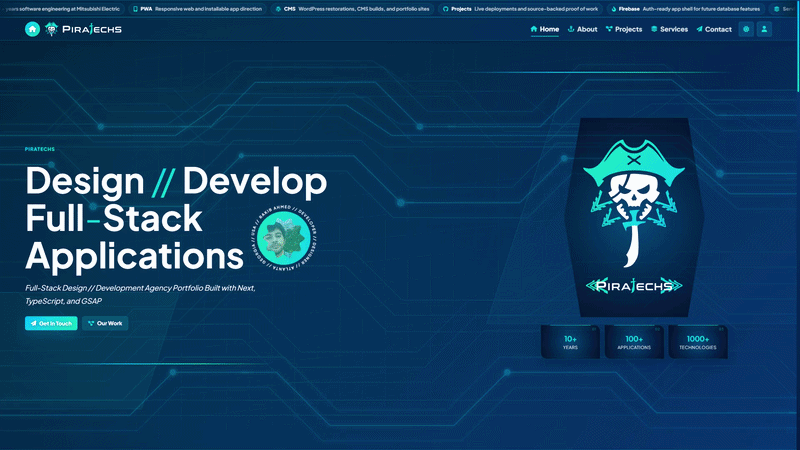The image size is (800, 450).
Task: Select the 10+ Years stat card
Action: 570,342
